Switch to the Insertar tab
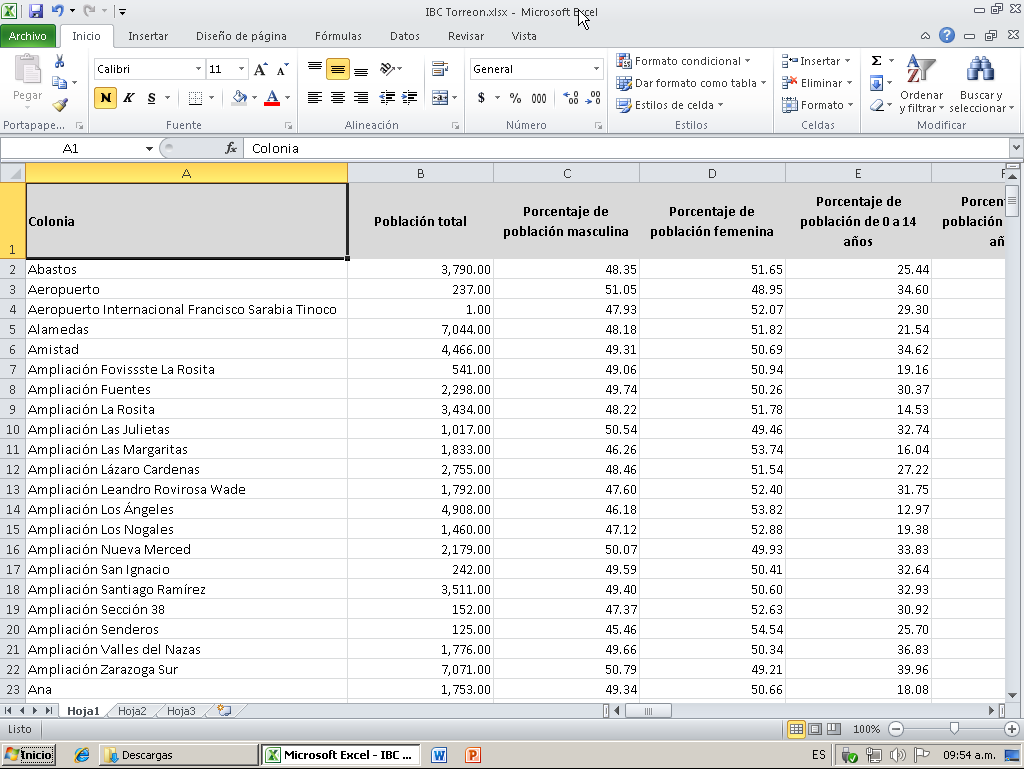Viewport: 1024px width, 769px height. pyautogui.click(x=148, y=37)
